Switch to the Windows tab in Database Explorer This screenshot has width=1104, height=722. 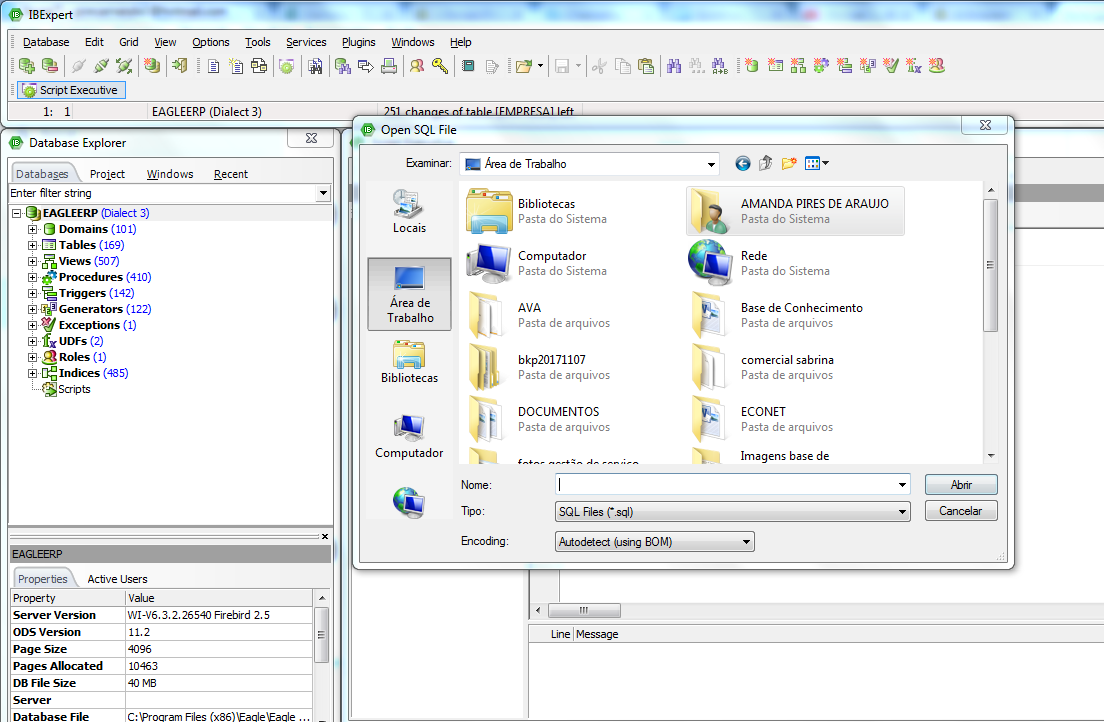tap(170, 174)
